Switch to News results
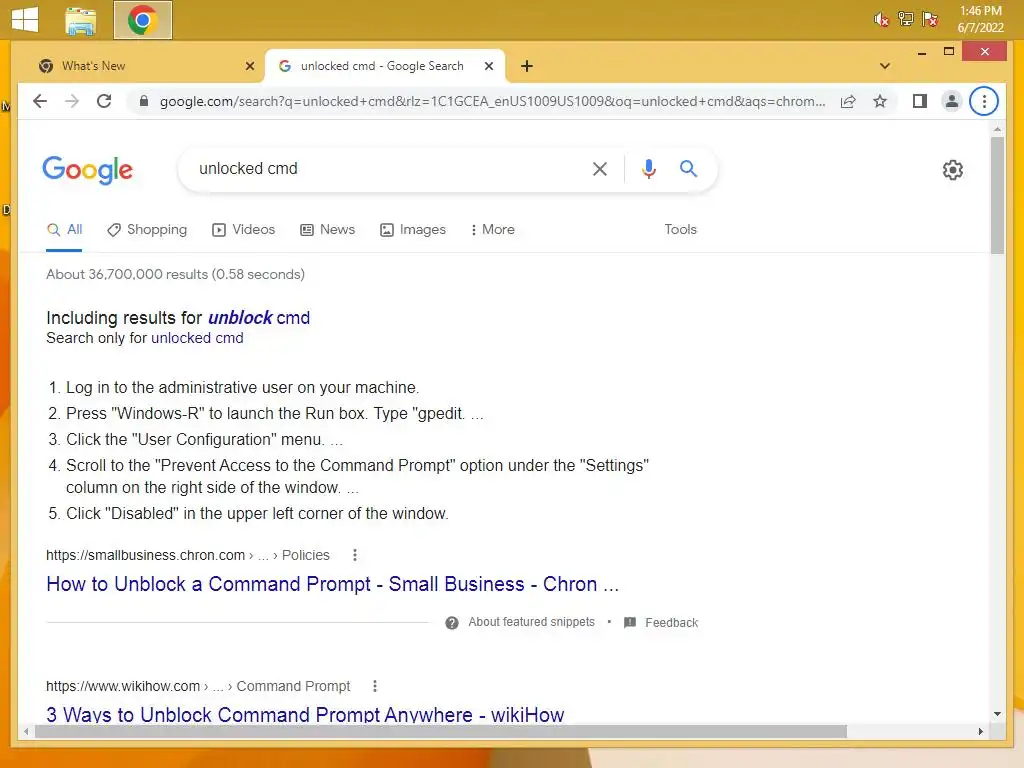 point(327,230)
